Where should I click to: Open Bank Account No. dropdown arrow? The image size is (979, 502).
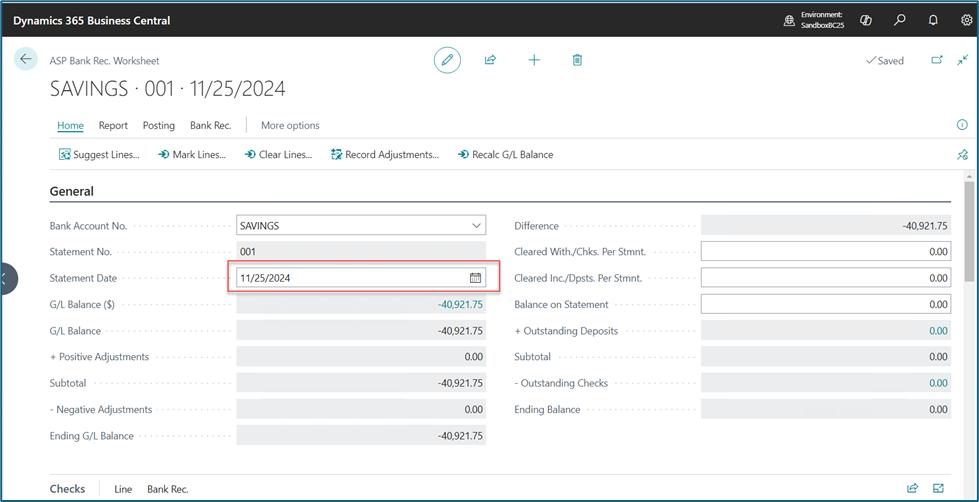[x=476, y=225]
